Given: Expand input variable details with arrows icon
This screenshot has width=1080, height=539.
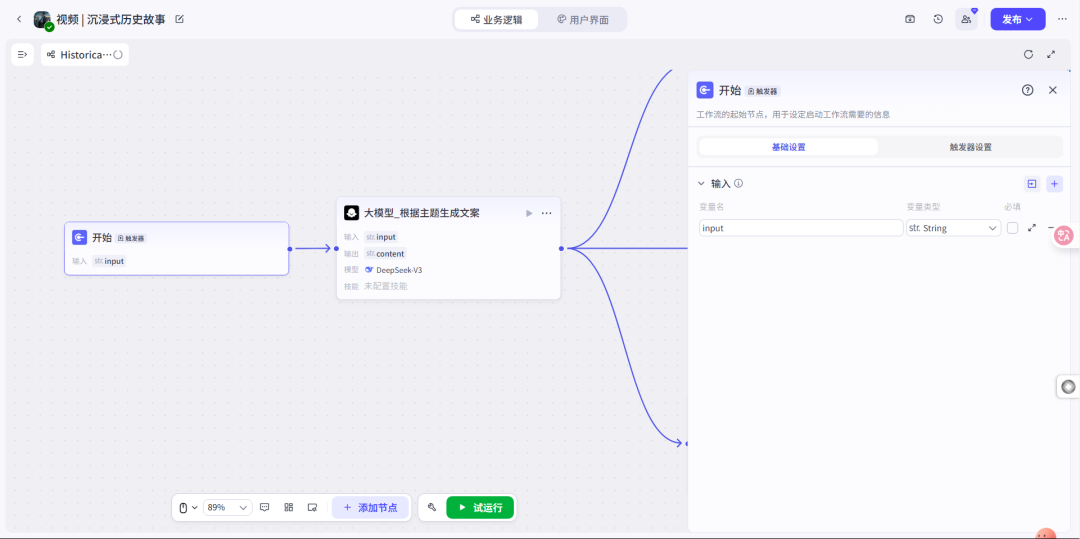Looking at the screenshot, I should point(1032,228).
